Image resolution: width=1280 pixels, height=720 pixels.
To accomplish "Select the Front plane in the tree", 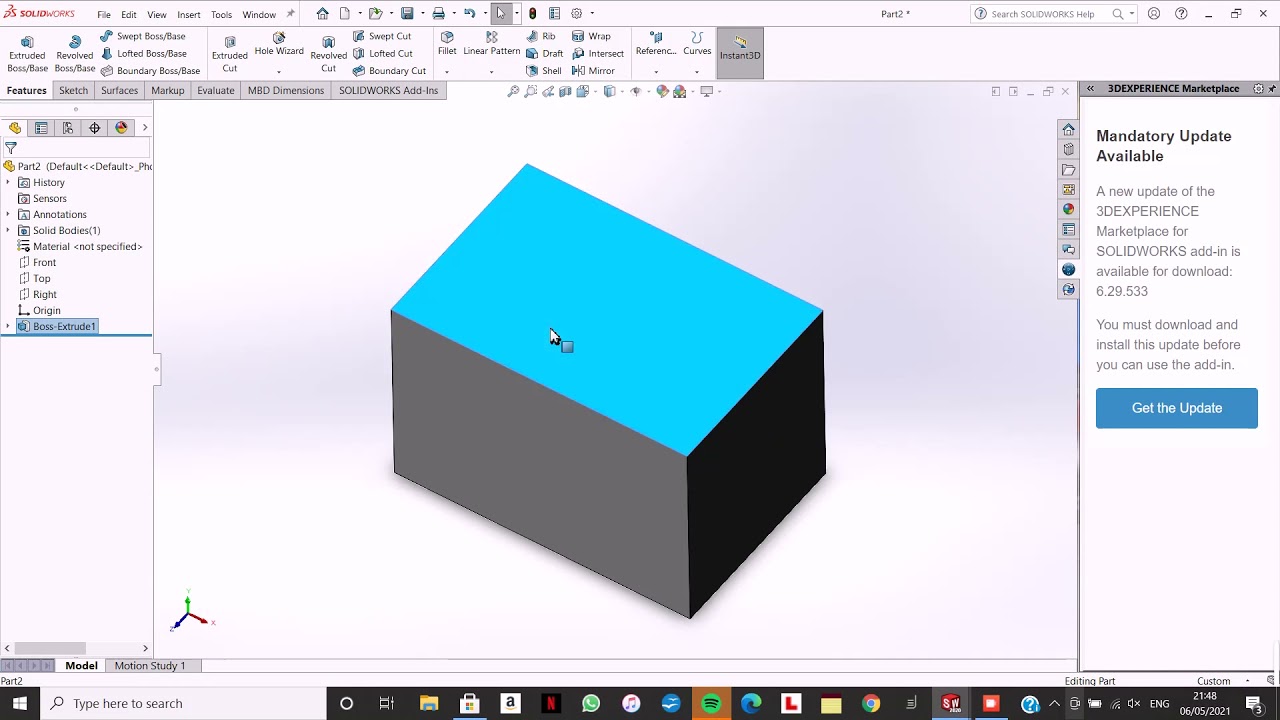I will [44, 262].
